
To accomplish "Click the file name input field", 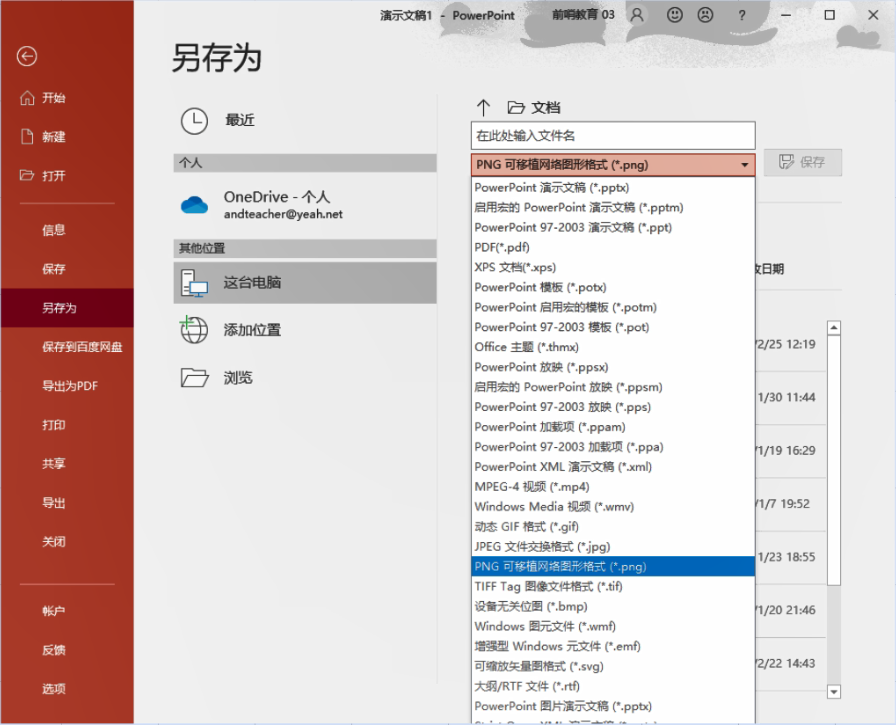I will point(613,136).
